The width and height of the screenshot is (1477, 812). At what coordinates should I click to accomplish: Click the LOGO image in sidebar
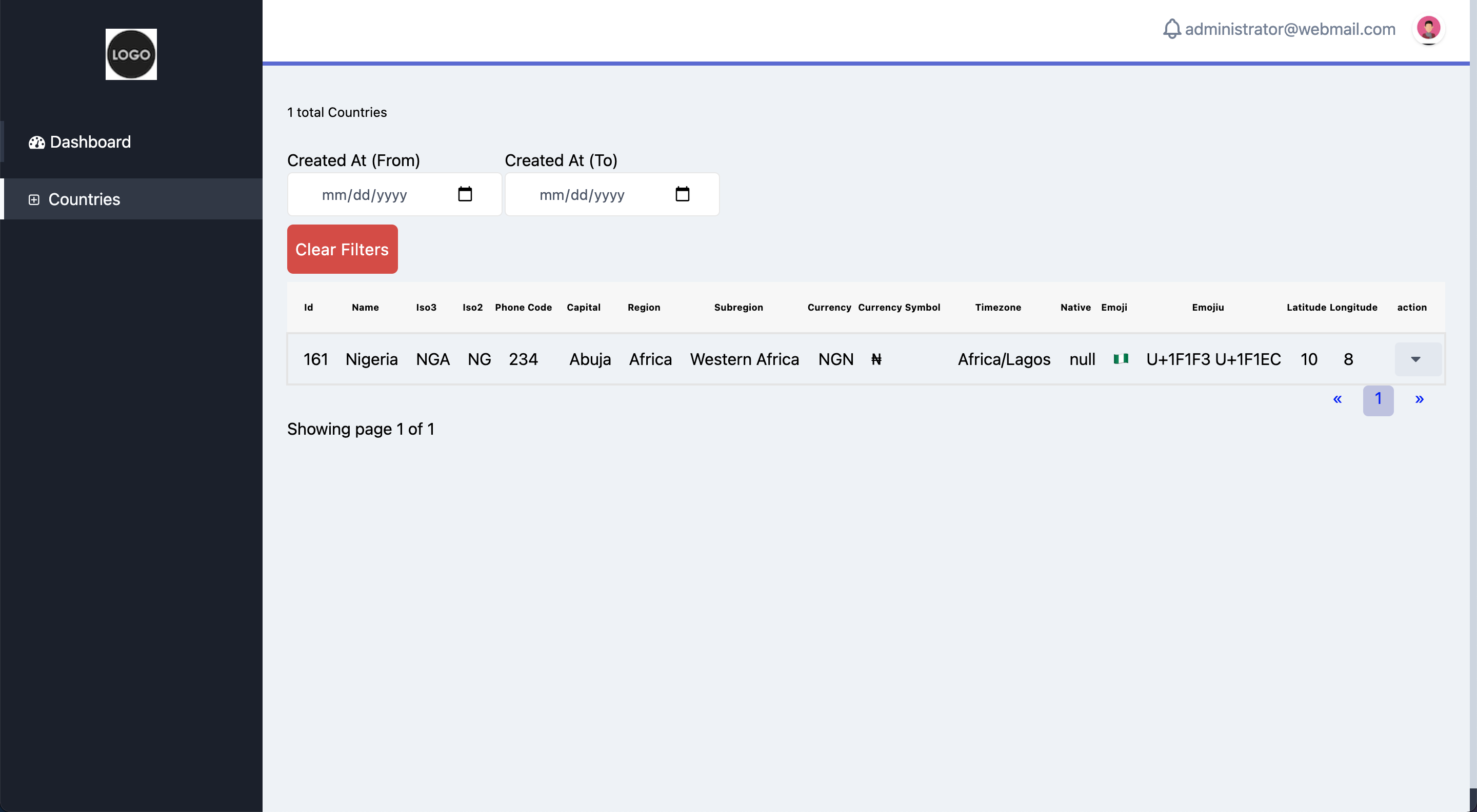[131, 54]
